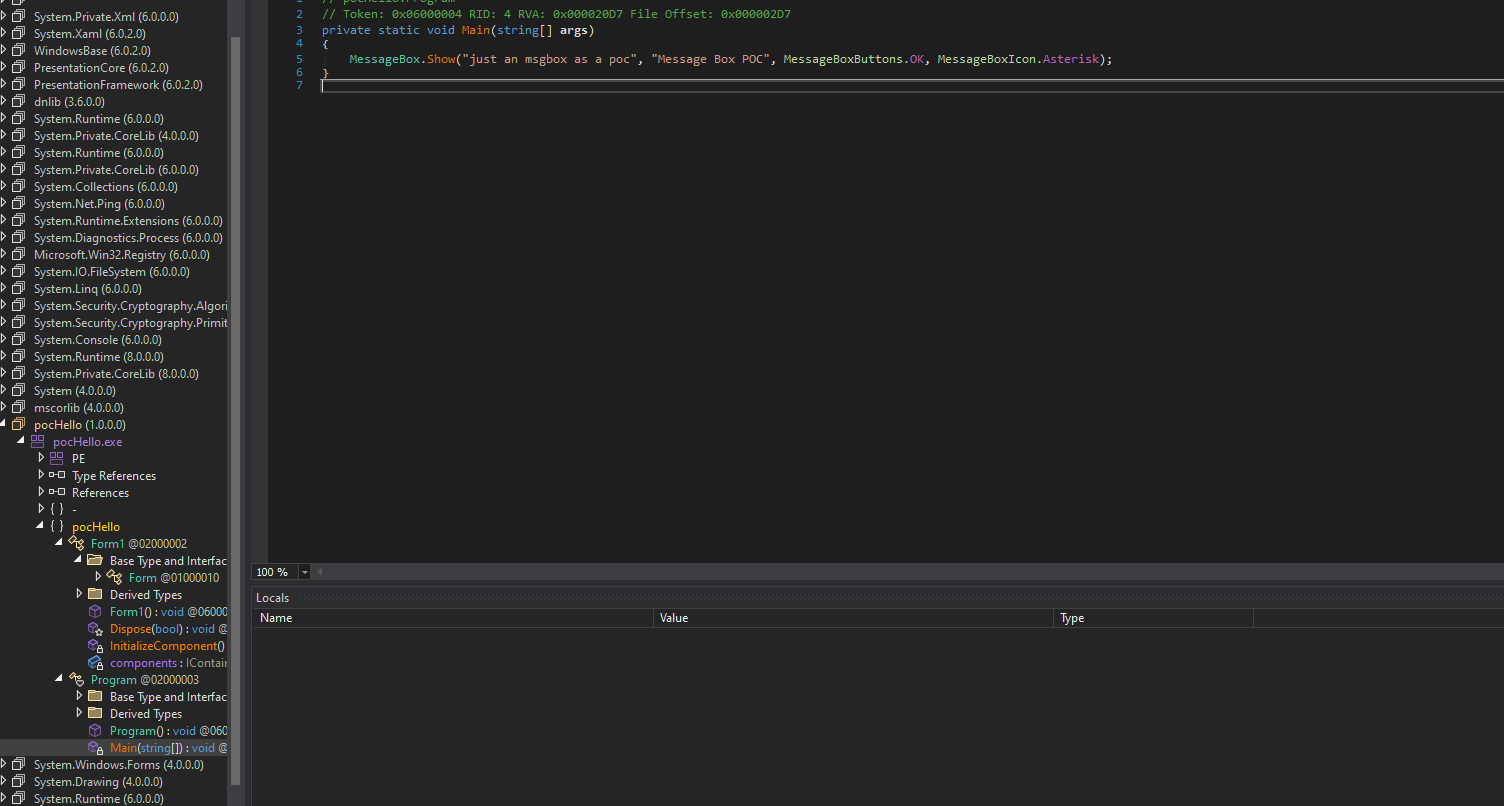Click the Program() constructor icon
This screenshot has width=1504, height=806.
click(x=95, y=731)
